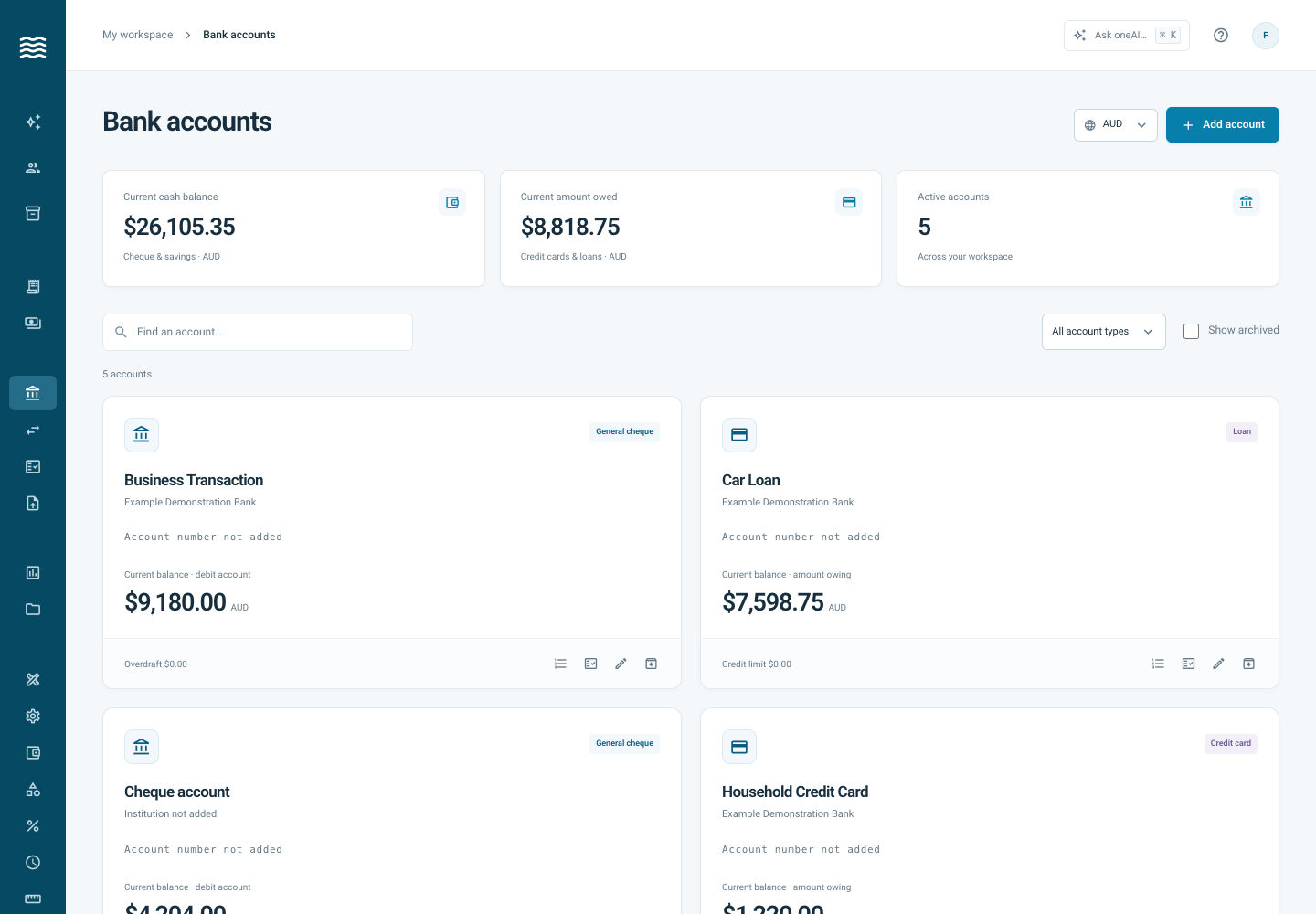Open the AI sparkle sidebar icon
Viewport: 1316px width, 914px height.
click(x=33, y=122)
